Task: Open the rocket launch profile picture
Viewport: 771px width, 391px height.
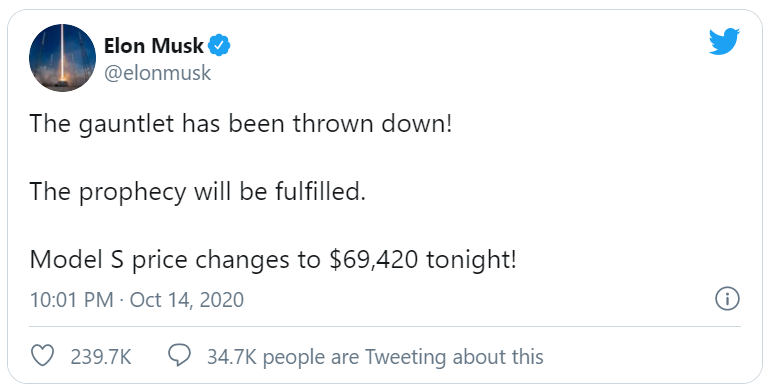Action: tap(62, 58)
